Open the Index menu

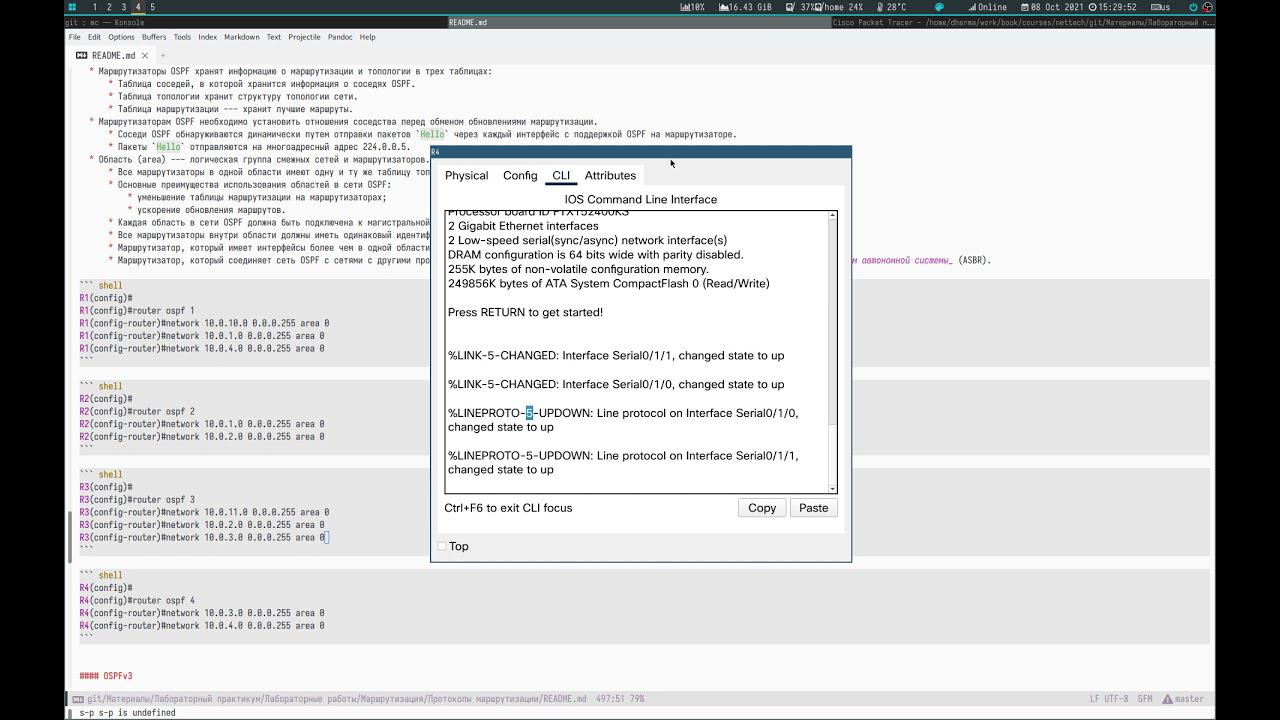click(x=207, y=37)
